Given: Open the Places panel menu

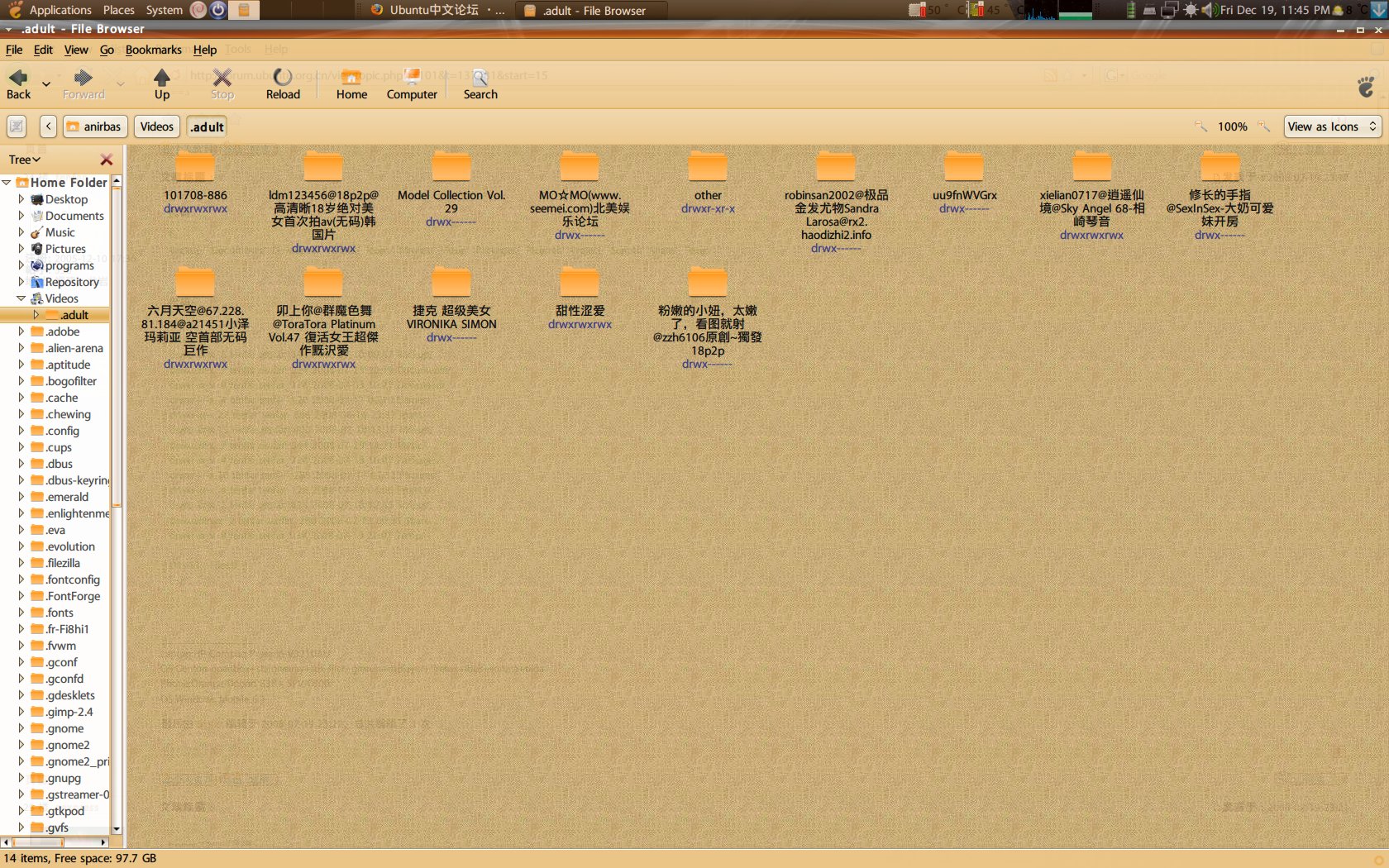Looking at the screenshot, I should pos(118,10).
